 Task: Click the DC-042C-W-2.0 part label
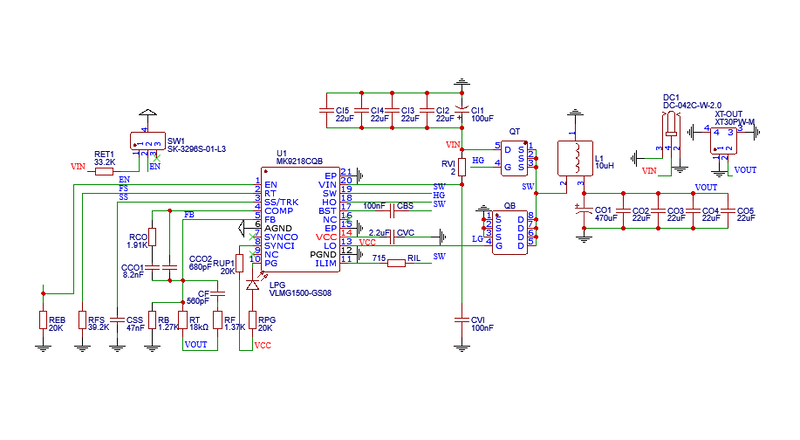click(692, 105)
